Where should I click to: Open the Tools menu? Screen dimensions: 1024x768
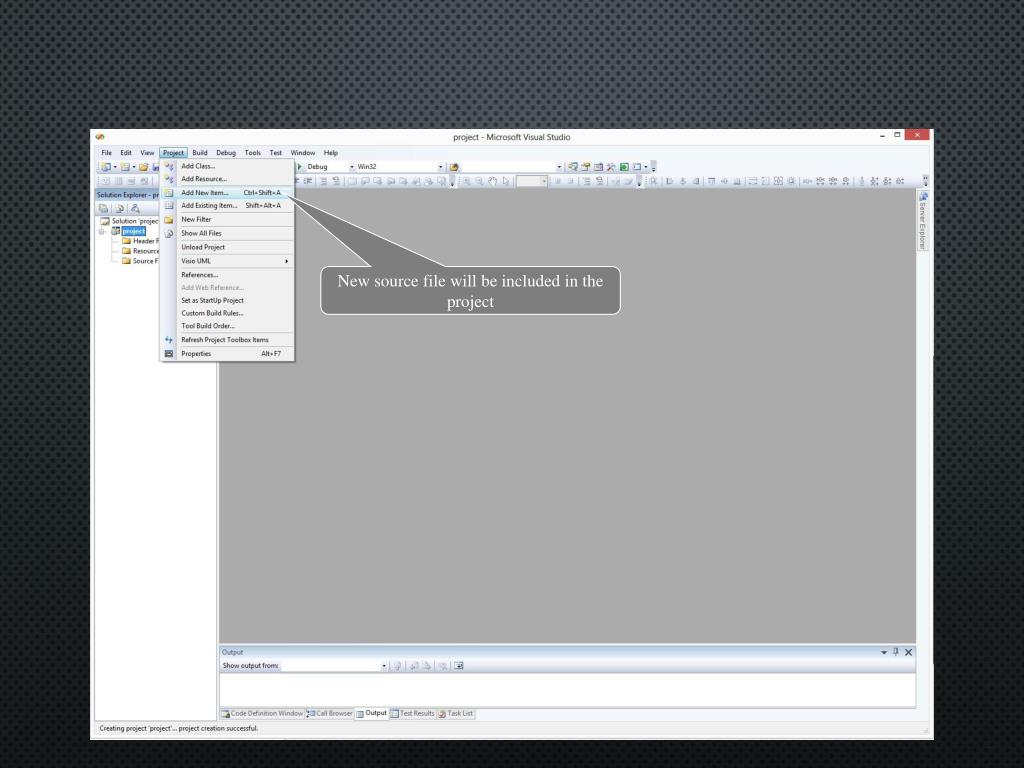pyautogui.click(x=253, y=153)
